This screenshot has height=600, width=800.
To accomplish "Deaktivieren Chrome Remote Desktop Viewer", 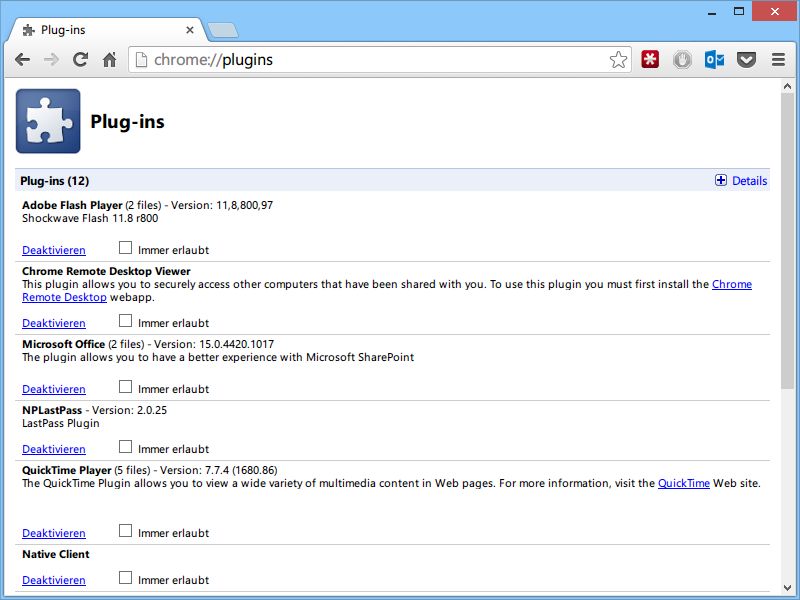I will [54, 323].
